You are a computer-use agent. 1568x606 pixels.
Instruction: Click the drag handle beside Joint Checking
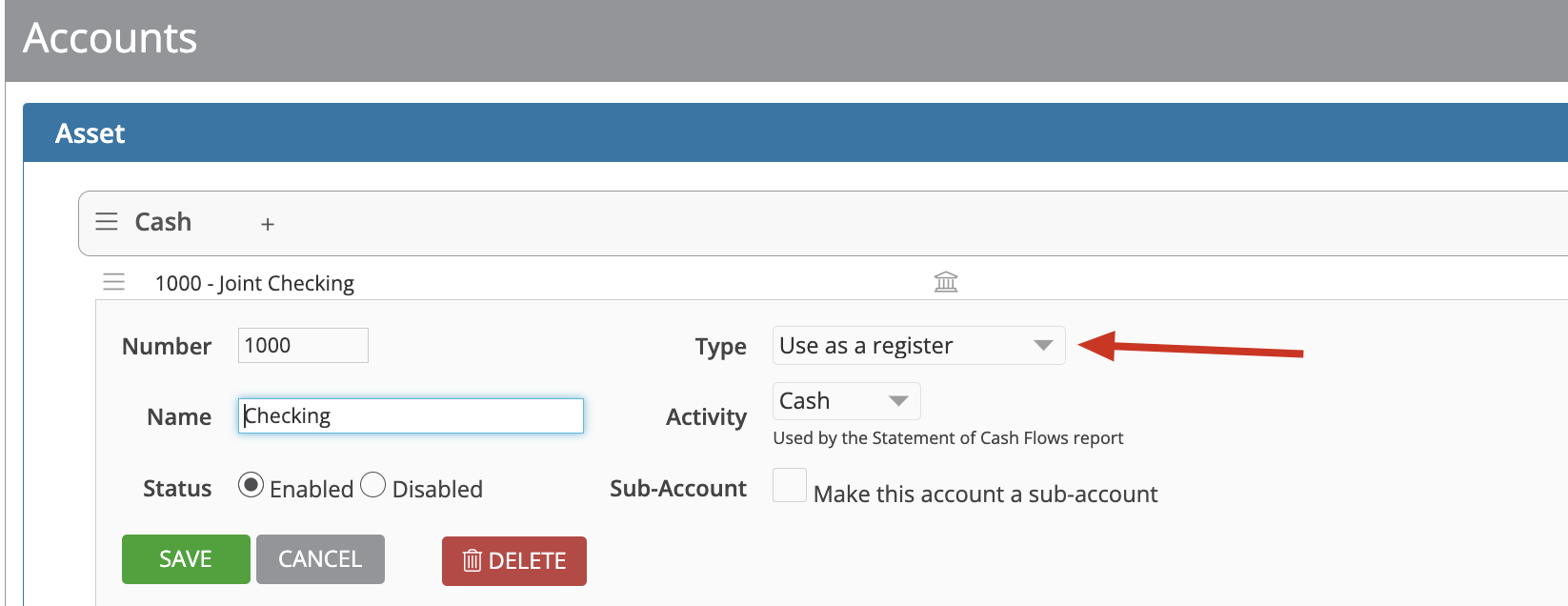pyautogui.click(x=113, y=282)
